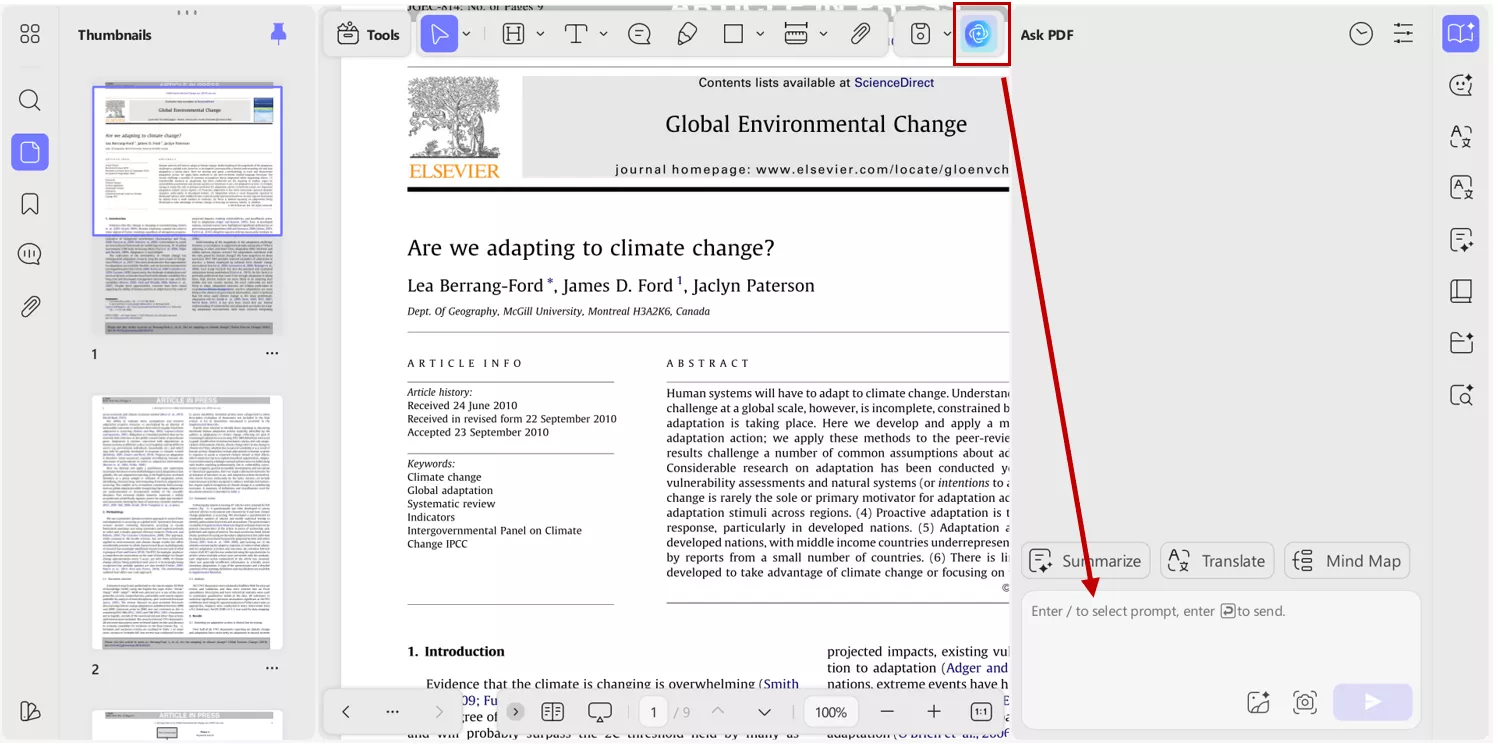Expand the text tool dropdown arrow
The width and height of the screenshot is (1496, 744).
click(604, 35)
